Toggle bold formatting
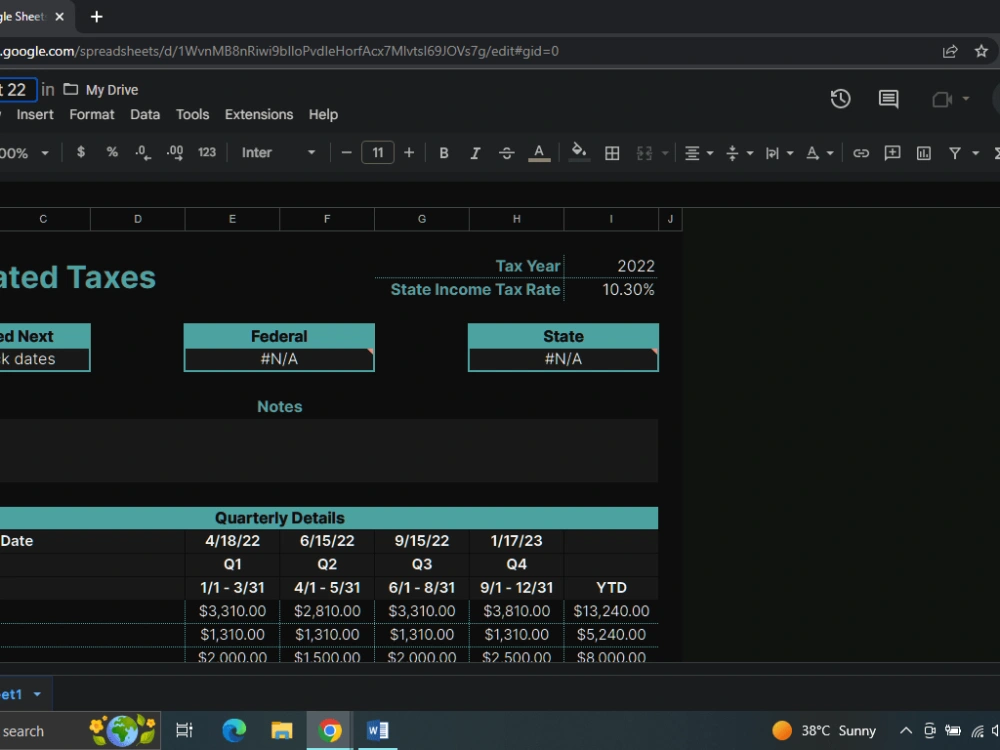Screen dimensions: 1000x750 tap(443, 153)
